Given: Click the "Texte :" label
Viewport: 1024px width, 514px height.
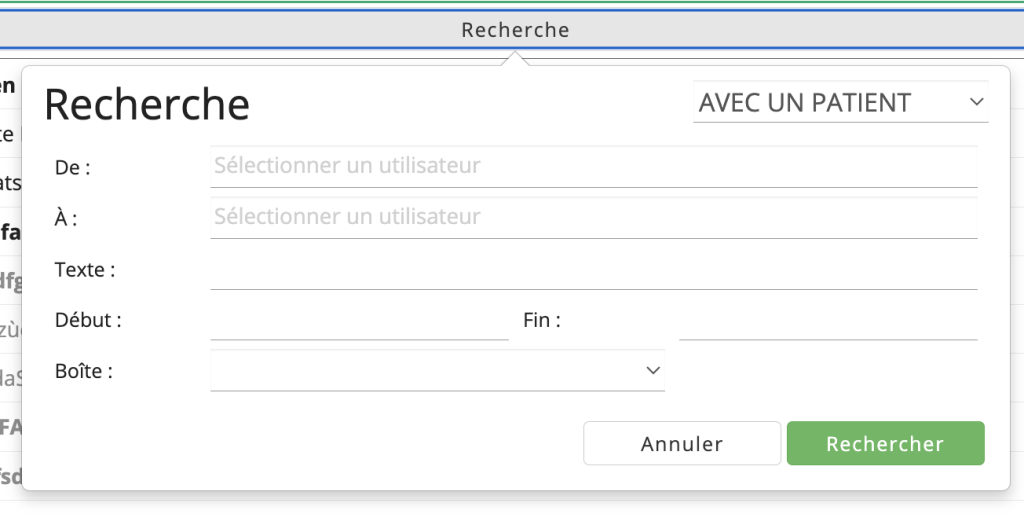Looking at the screenshot, I should 85,270.
